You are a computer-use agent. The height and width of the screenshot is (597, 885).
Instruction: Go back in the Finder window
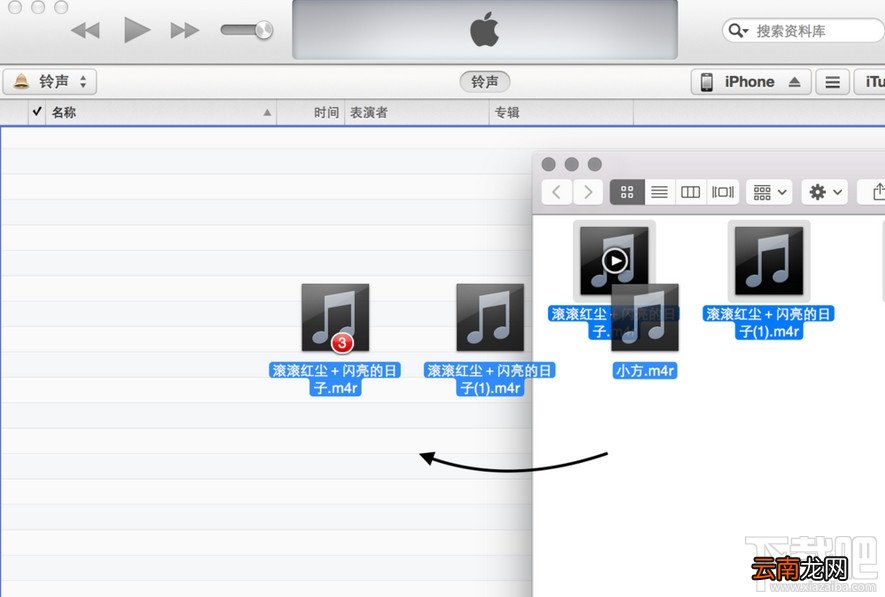point(557,192)
